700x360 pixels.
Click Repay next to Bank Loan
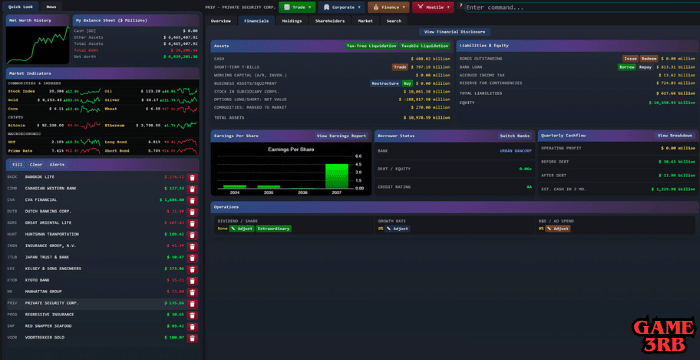coord(645,67)
